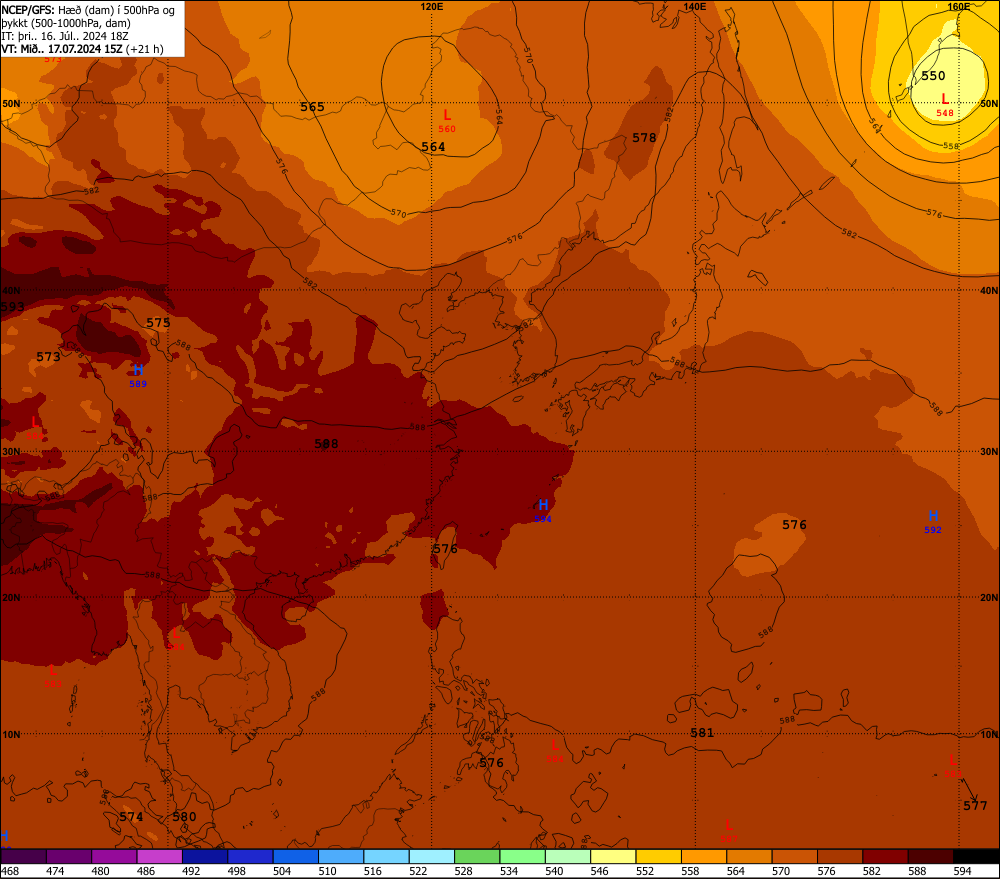Click the 577 value at bottom right
This screenshot has height=879, width=1000.
tap(975, 805)
